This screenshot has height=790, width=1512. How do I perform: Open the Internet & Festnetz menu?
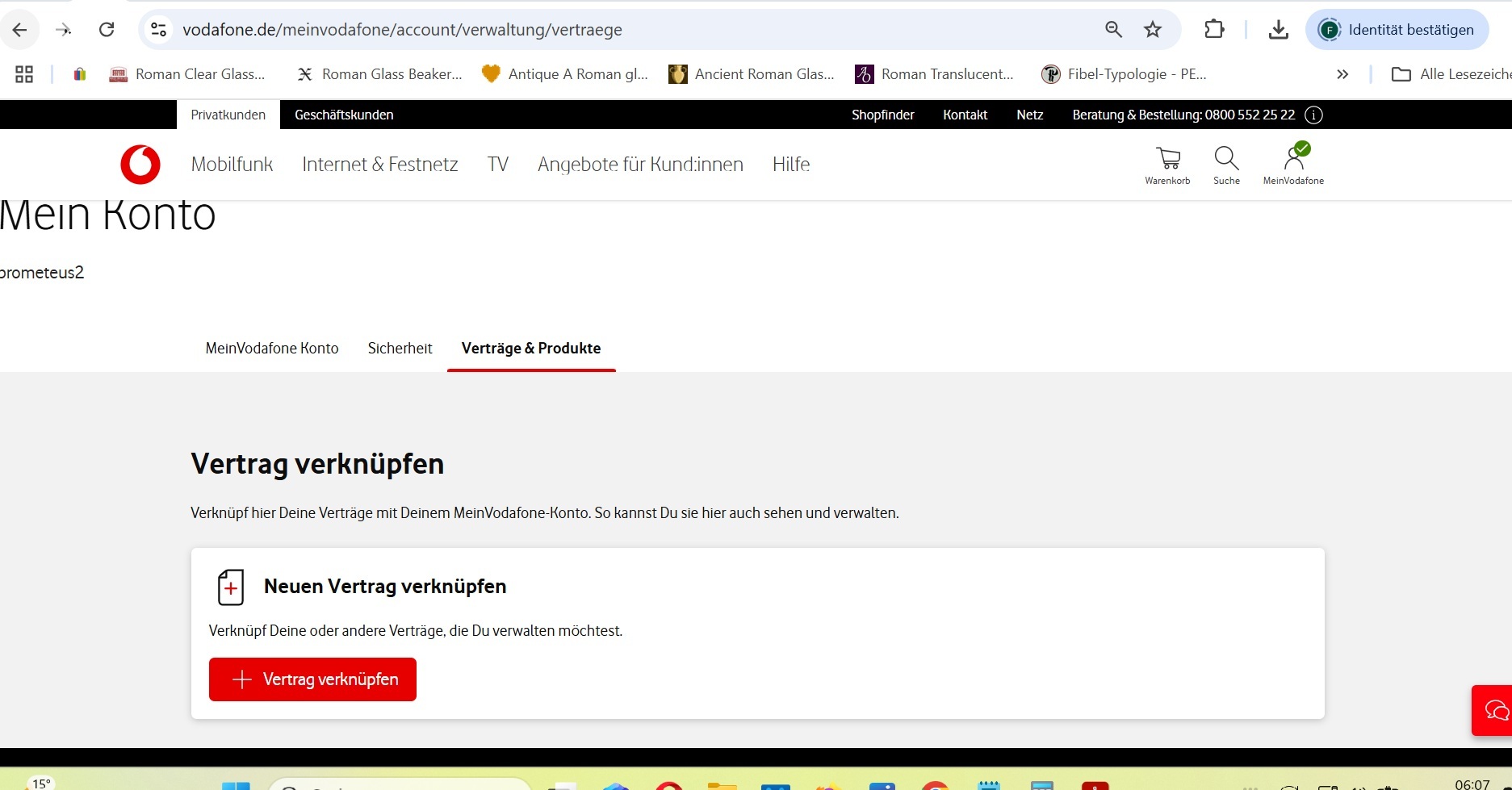coord(380,165)
